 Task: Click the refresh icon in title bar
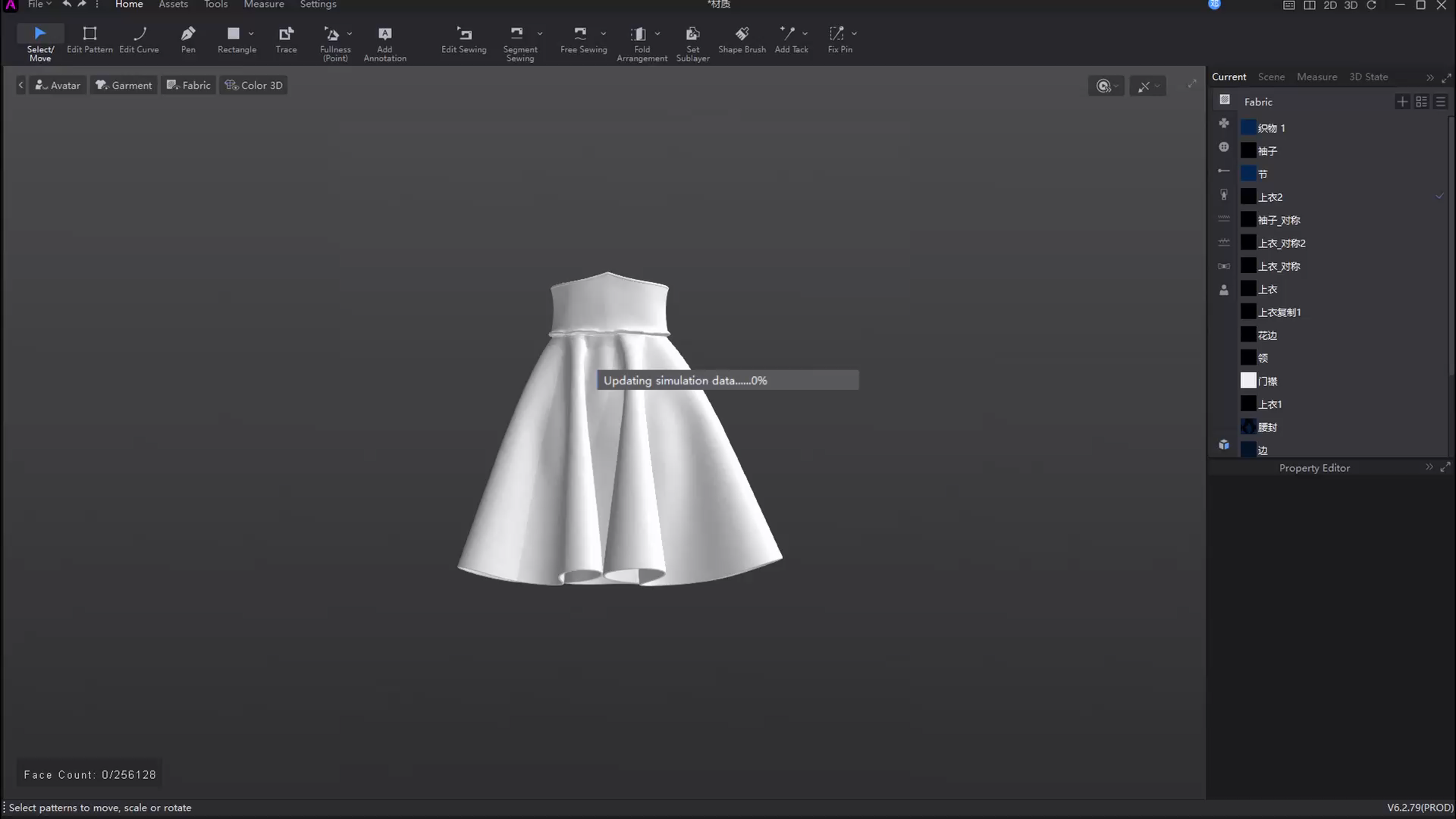(x=1371, y=5)
